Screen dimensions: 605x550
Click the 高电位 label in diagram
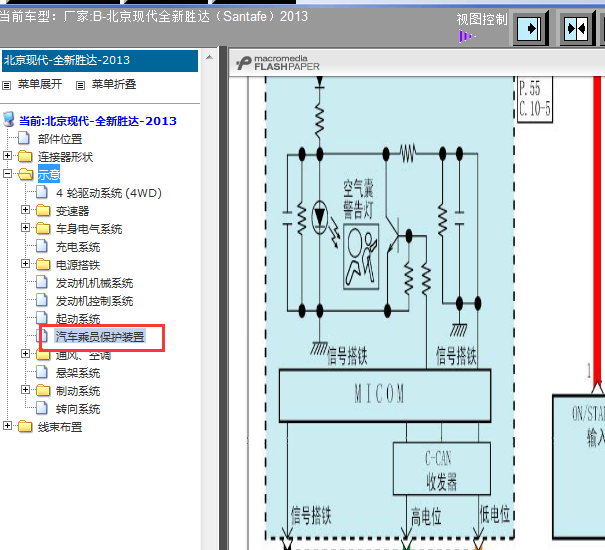[x=426, y=516]
